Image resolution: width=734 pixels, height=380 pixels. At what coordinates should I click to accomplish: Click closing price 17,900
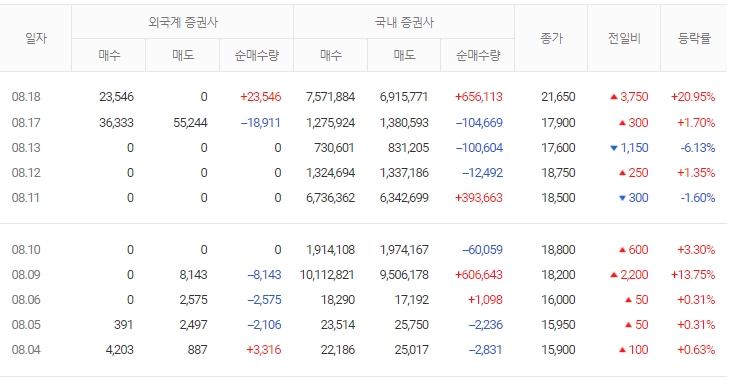[558, 123]
